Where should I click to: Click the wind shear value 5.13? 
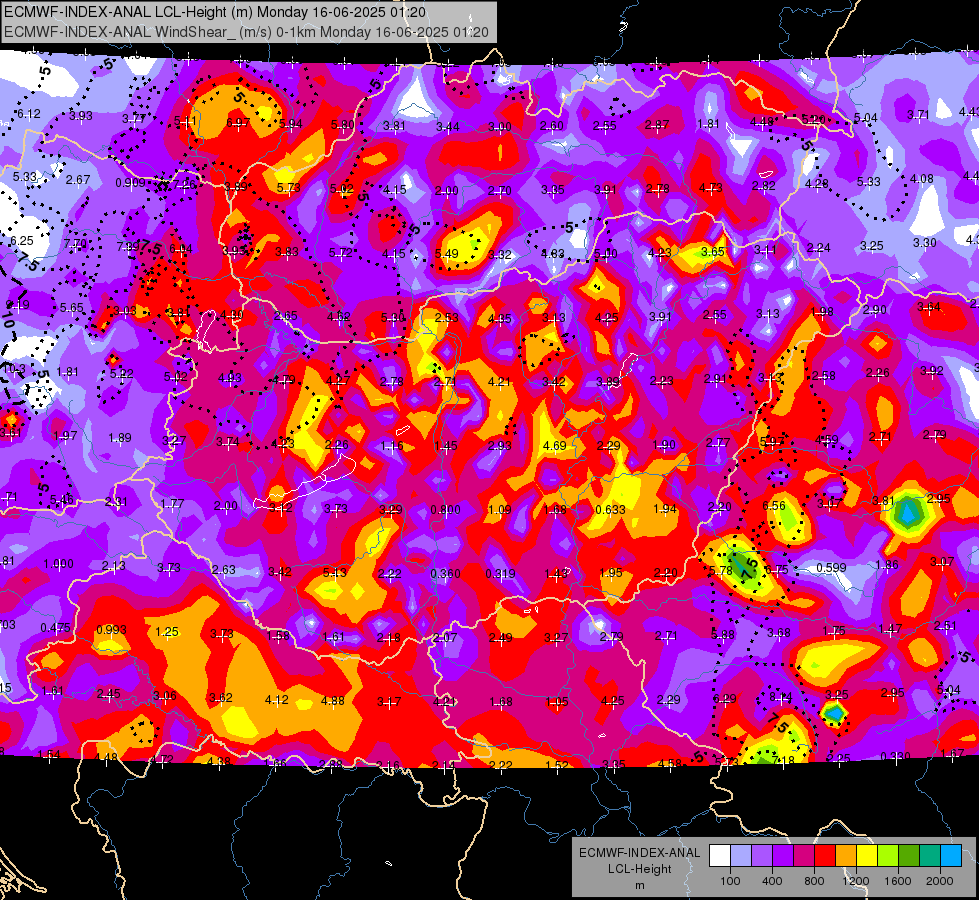[335, 572]
